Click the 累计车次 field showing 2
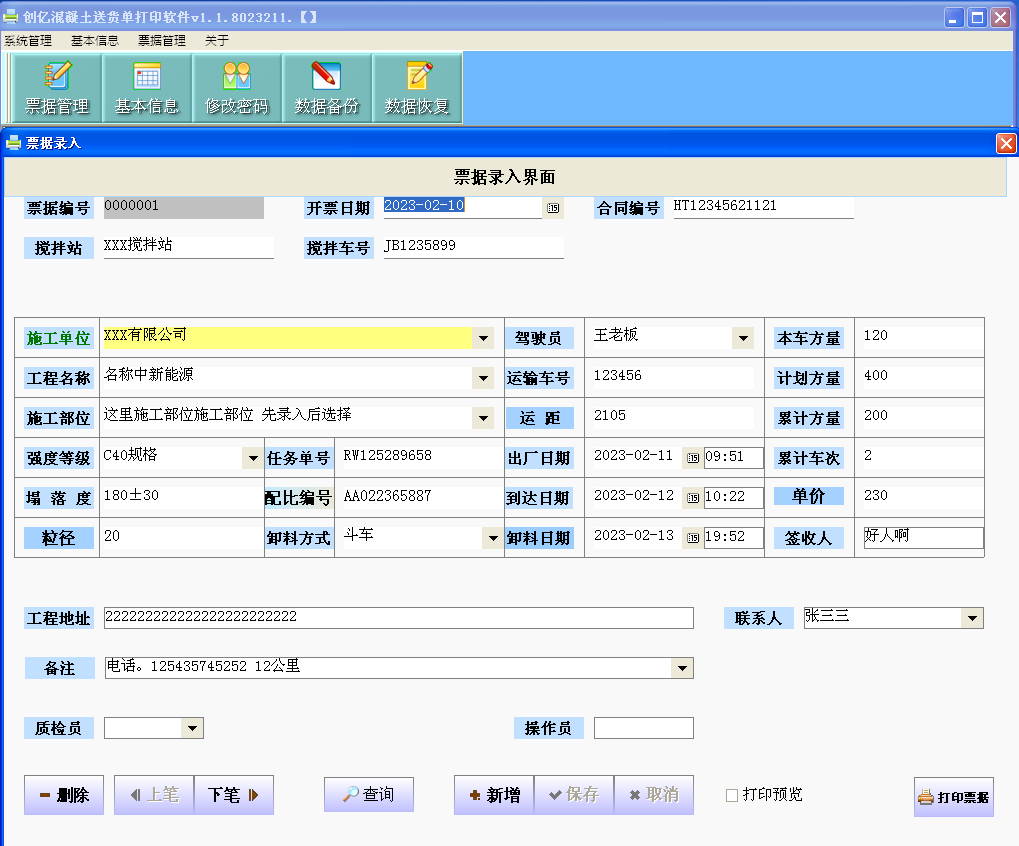The height and width of the screenshot is (846, 1019). pos(922,457)
